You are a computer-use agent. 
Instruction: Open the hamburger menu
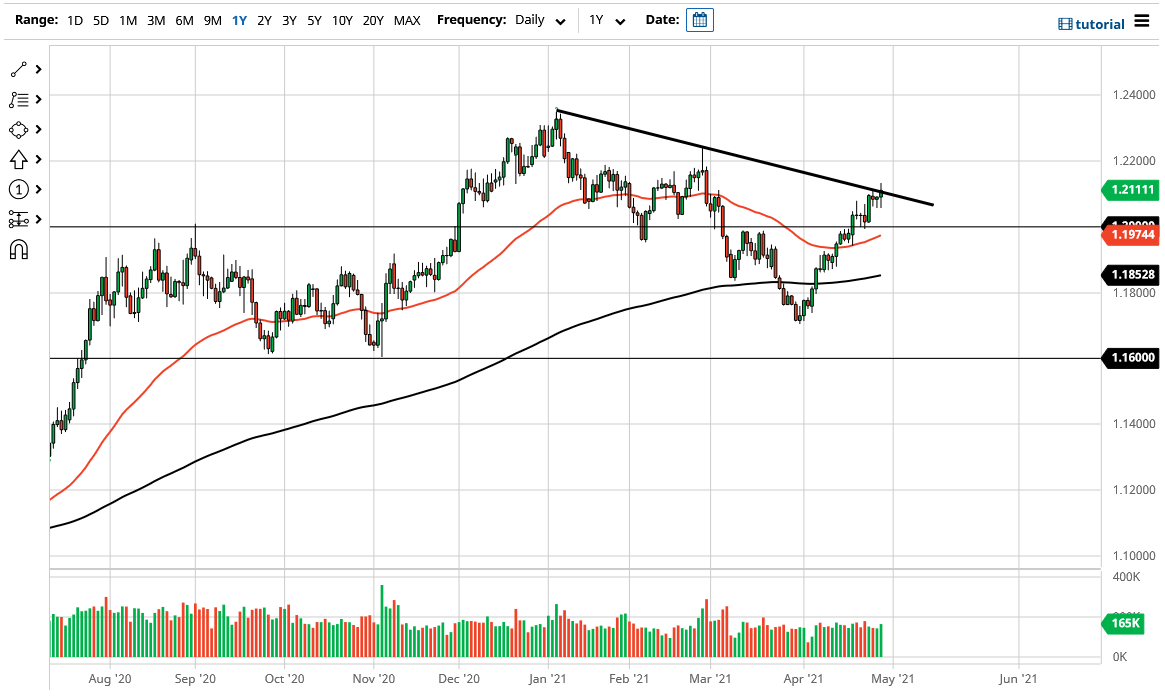pyautogui.click(x=1141, y=21)
